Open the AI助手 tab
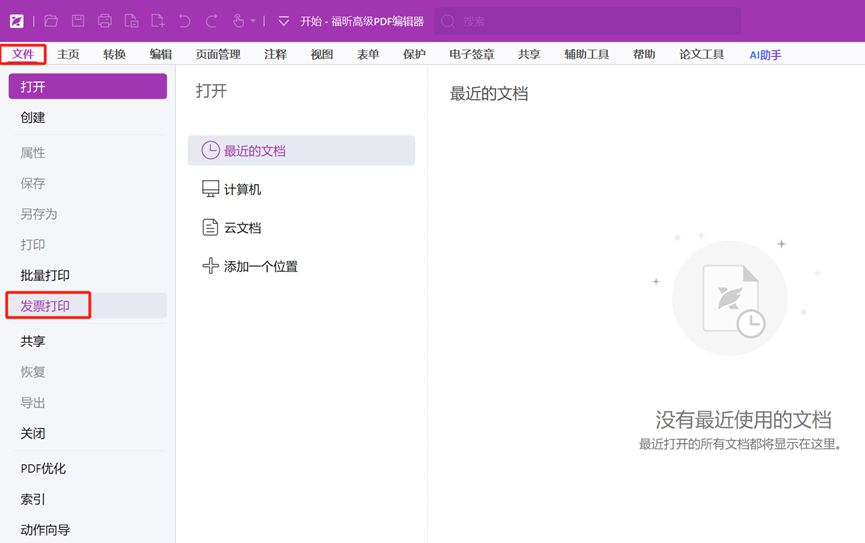Viewport: 865px width, 543px height. (x=765, y=55)
